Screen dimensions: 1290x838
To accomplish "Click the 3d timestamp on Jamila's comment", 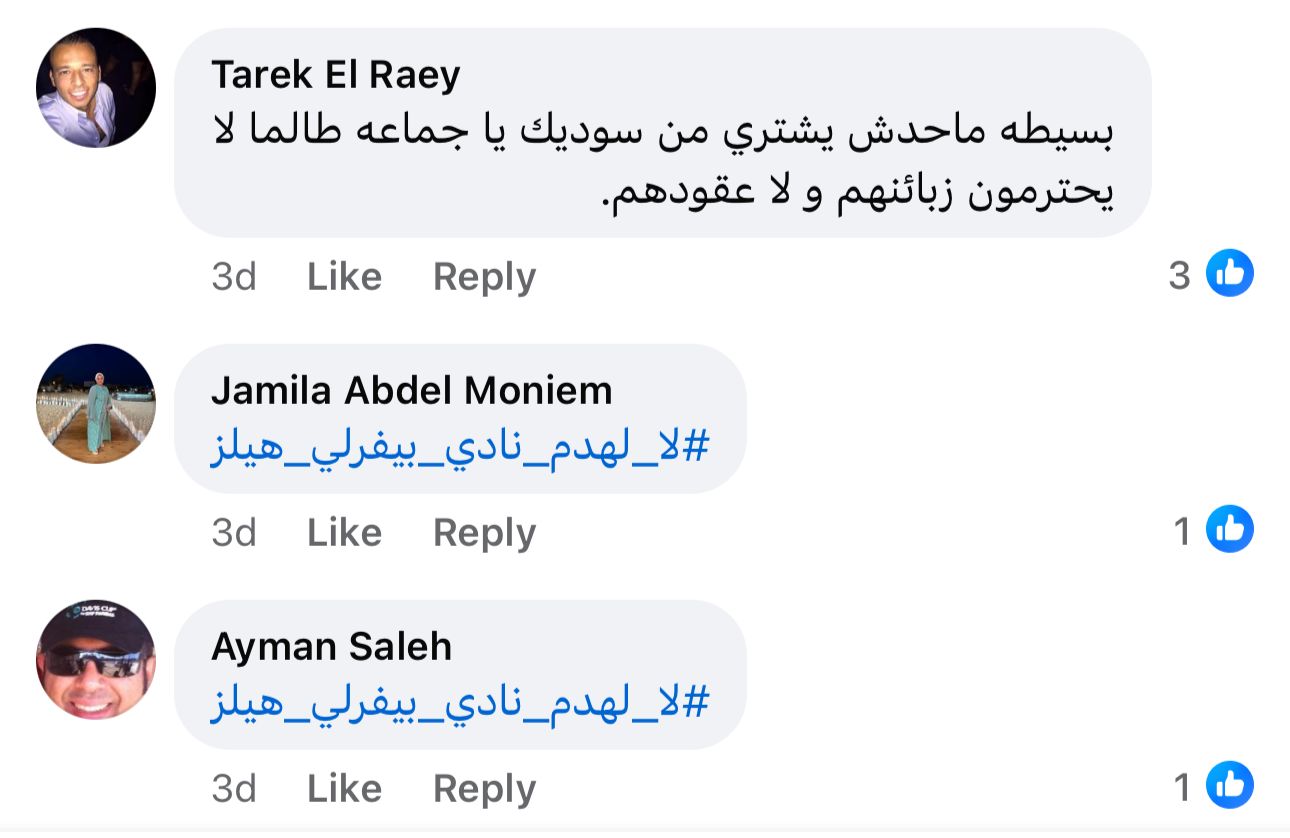I will [x=234, y=533].
